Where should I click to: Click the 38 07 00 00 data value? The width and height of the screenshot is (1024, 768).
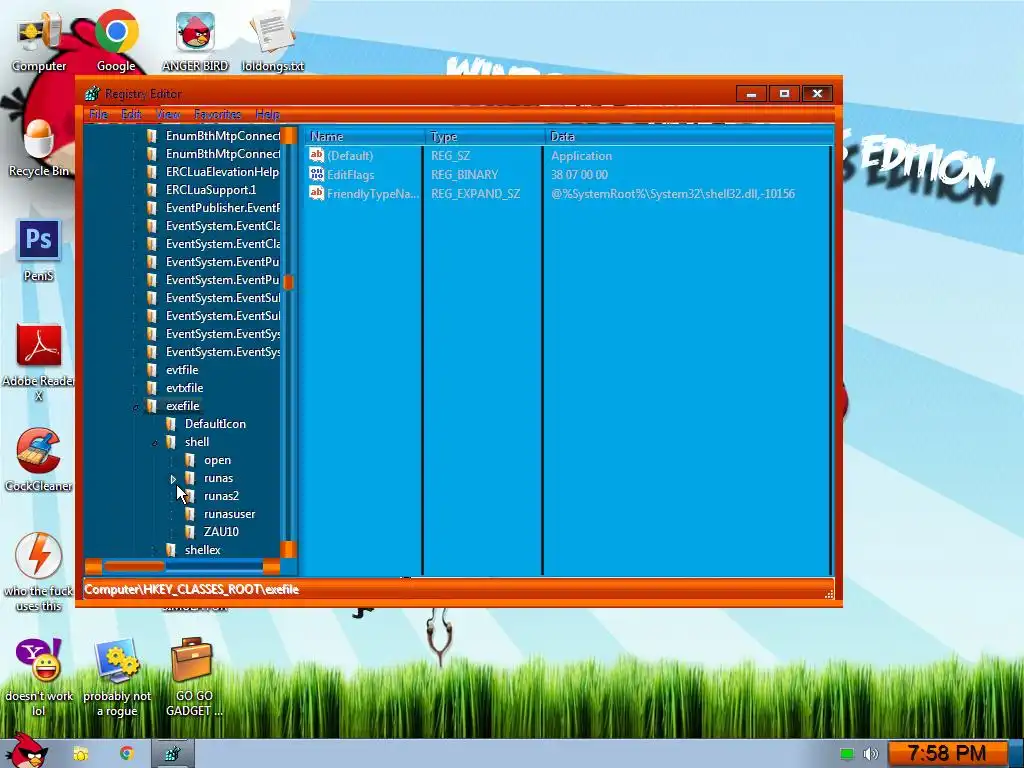pyautogui.click(x=579, y=174)
